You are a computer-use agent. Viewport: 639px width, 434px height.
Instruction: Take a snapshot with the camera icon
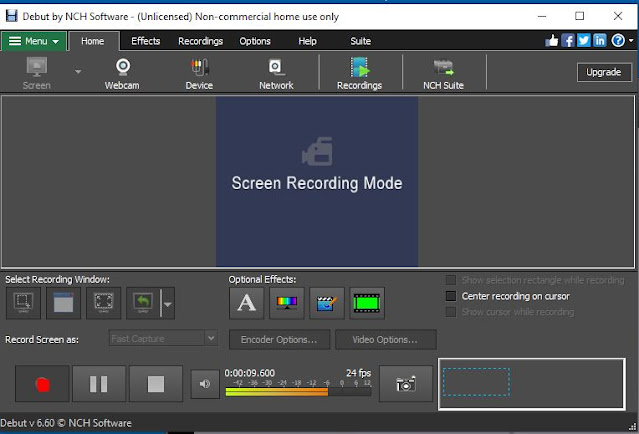(x=405, y=384)
